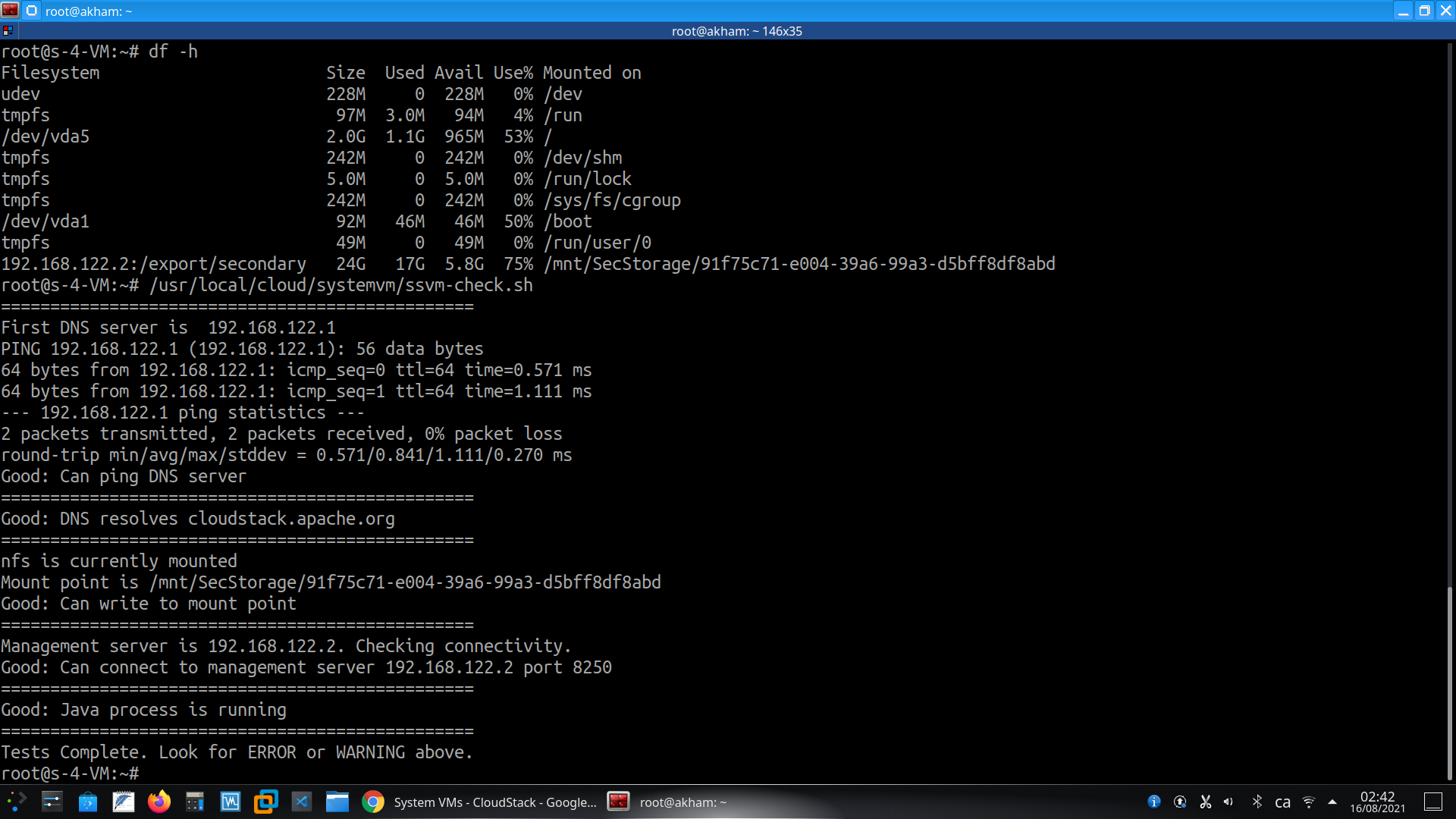1456x819 pixels.
Task: Open the clipboard manager in system tray
Action: click(x=1205, y=802)
